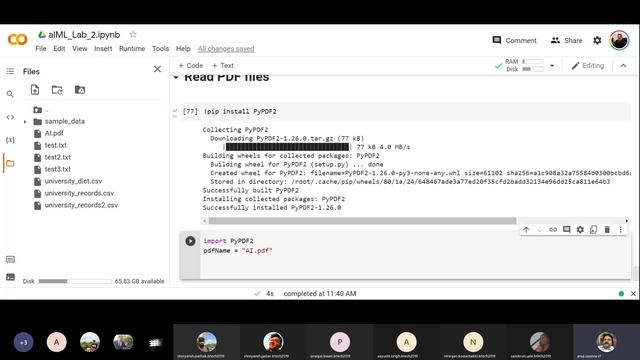Open the View menu
The image size is (640, 360).
click(x=80, y=49)
